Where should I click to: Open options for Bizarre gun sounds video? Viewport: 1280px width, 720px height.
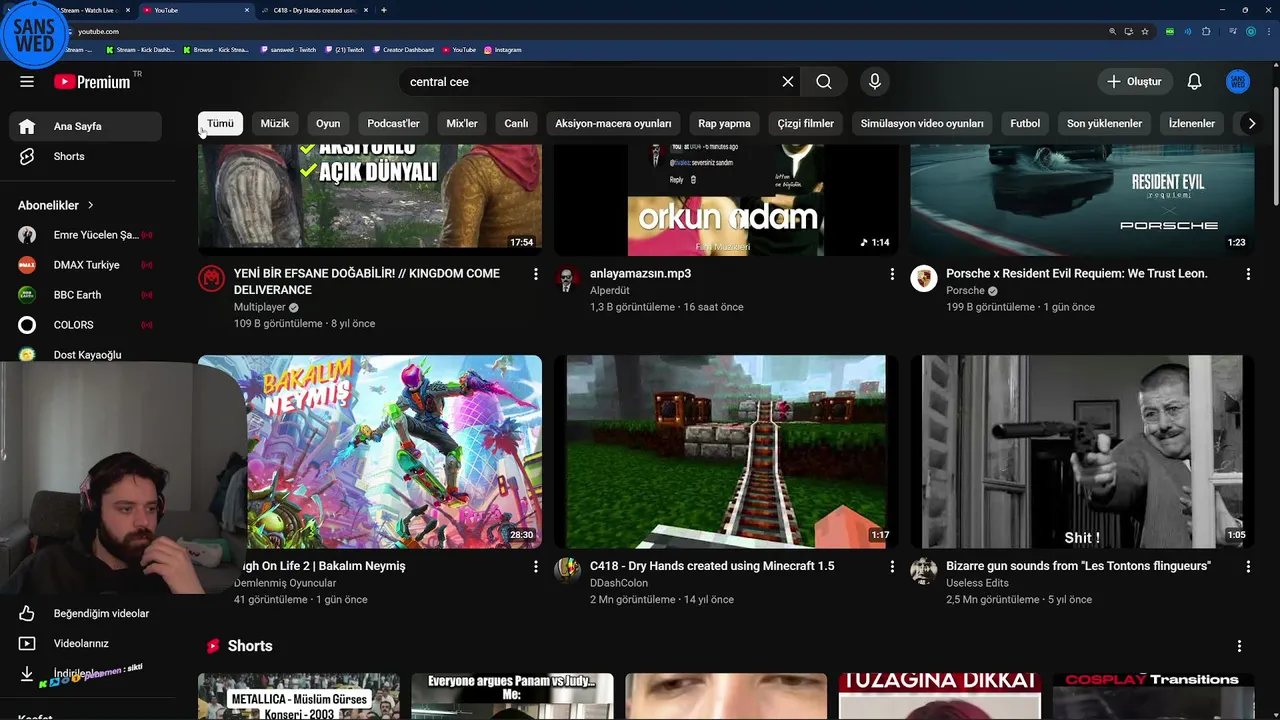1248,566
